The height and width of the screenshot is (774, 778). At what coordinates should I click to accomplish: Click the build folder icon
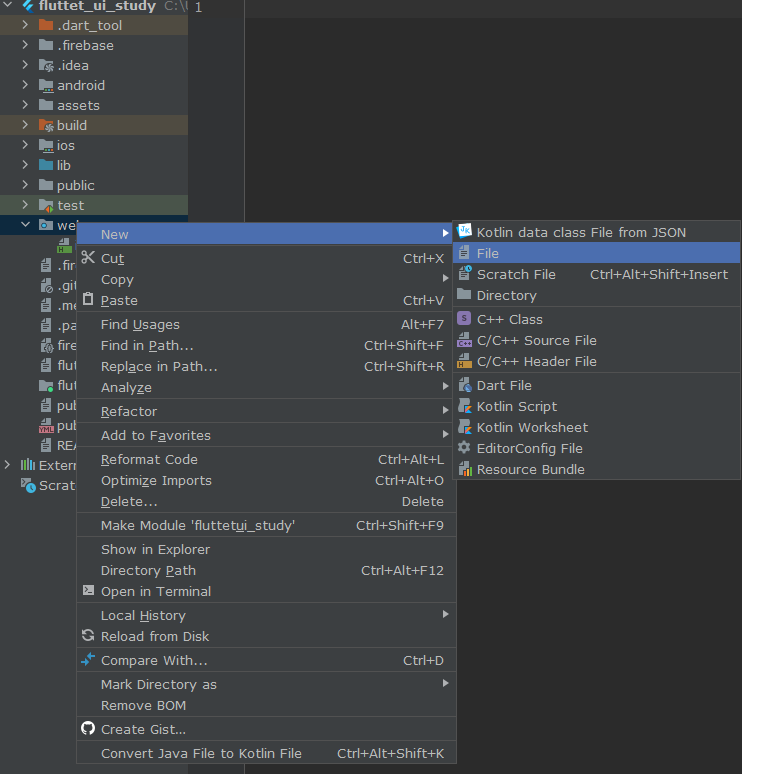tap(46, 126)
